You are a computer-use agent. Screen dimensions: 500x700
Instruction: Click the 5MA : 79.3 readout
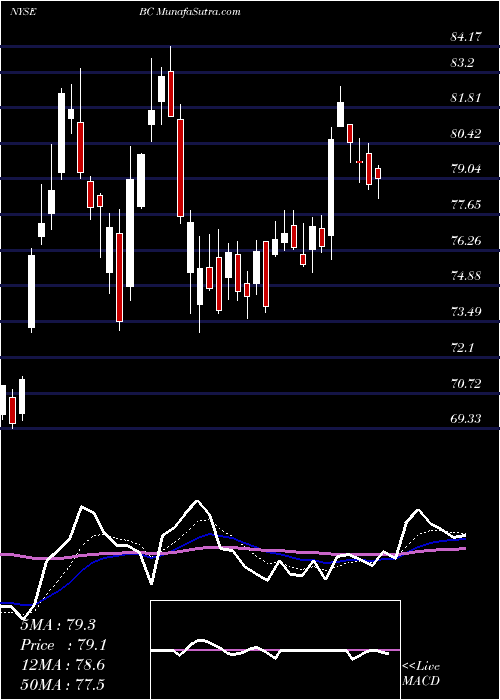(x=58, y=625)
